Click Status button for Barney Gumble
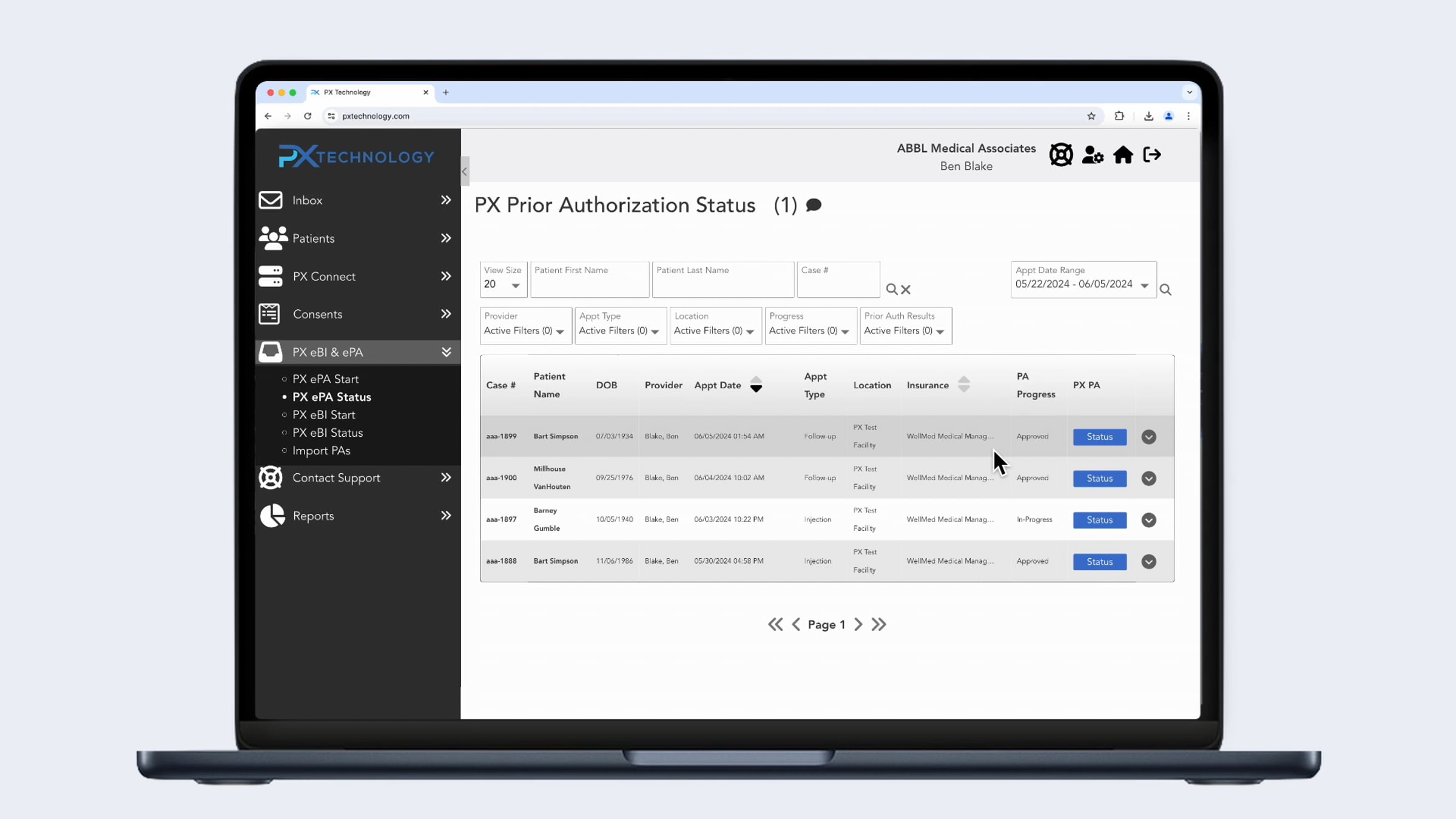 coord(1099,520)
